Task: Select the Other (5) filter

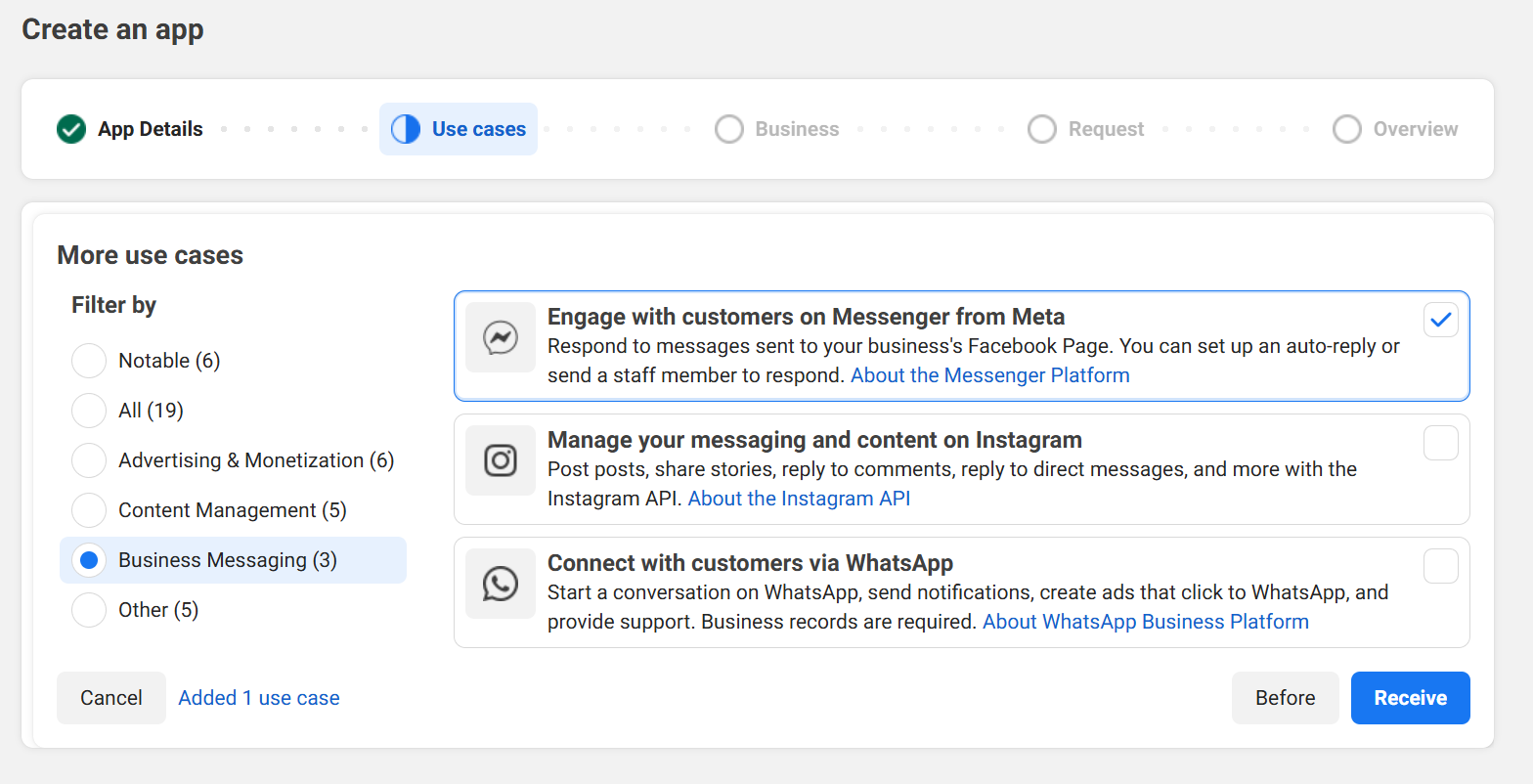Action: tap(89, 610)
